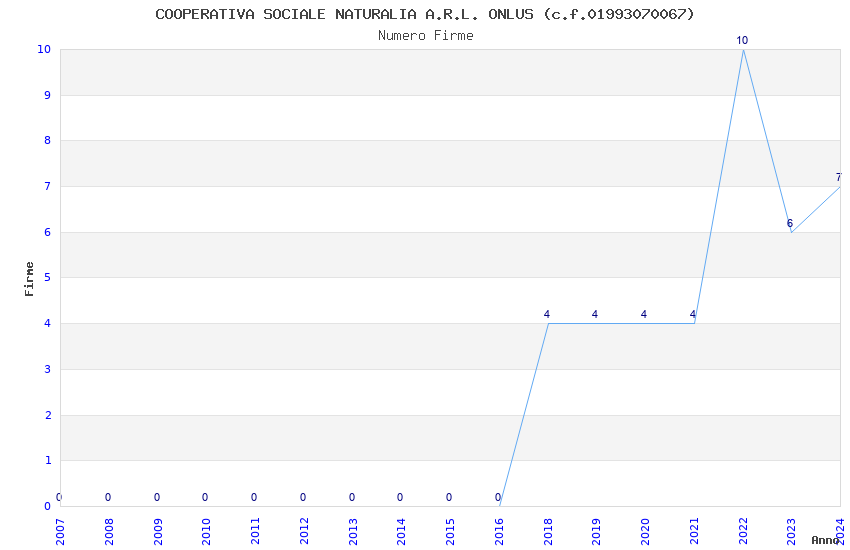
Task: Click the data label 4 above 2021
Action: [x=693, y=314]
